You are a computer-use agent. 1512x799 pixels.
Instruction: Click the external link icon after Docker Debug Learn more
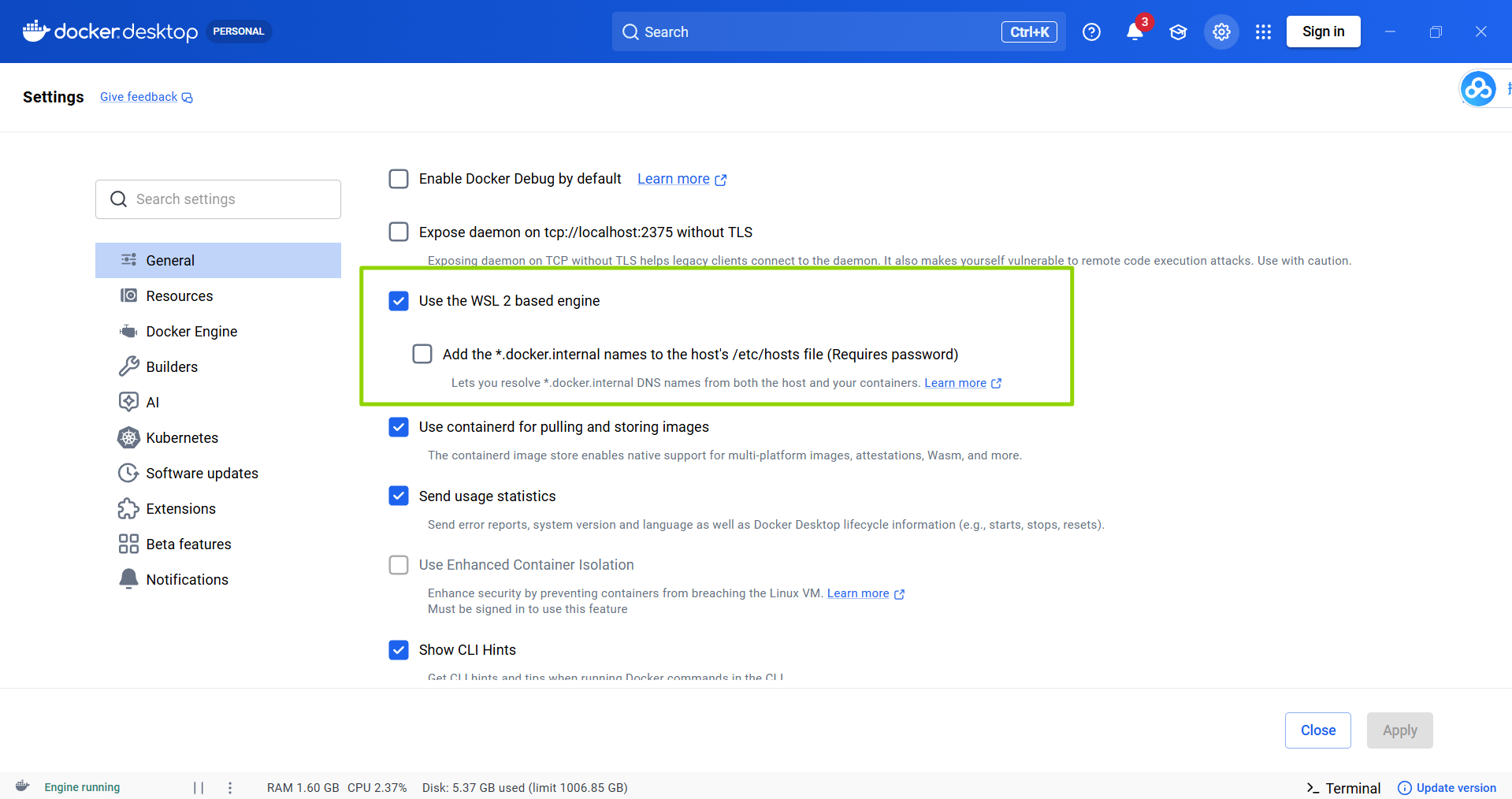pos(721,180)
